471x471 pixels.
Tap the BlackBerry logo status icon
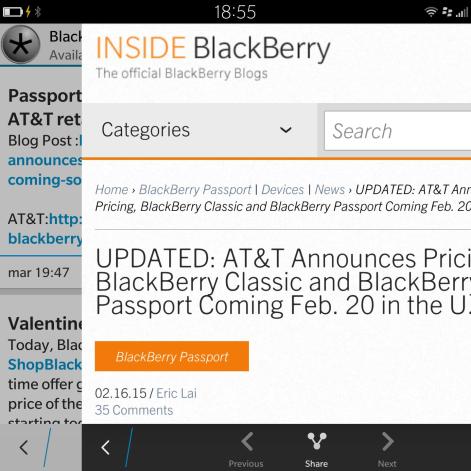pos(447,12)
